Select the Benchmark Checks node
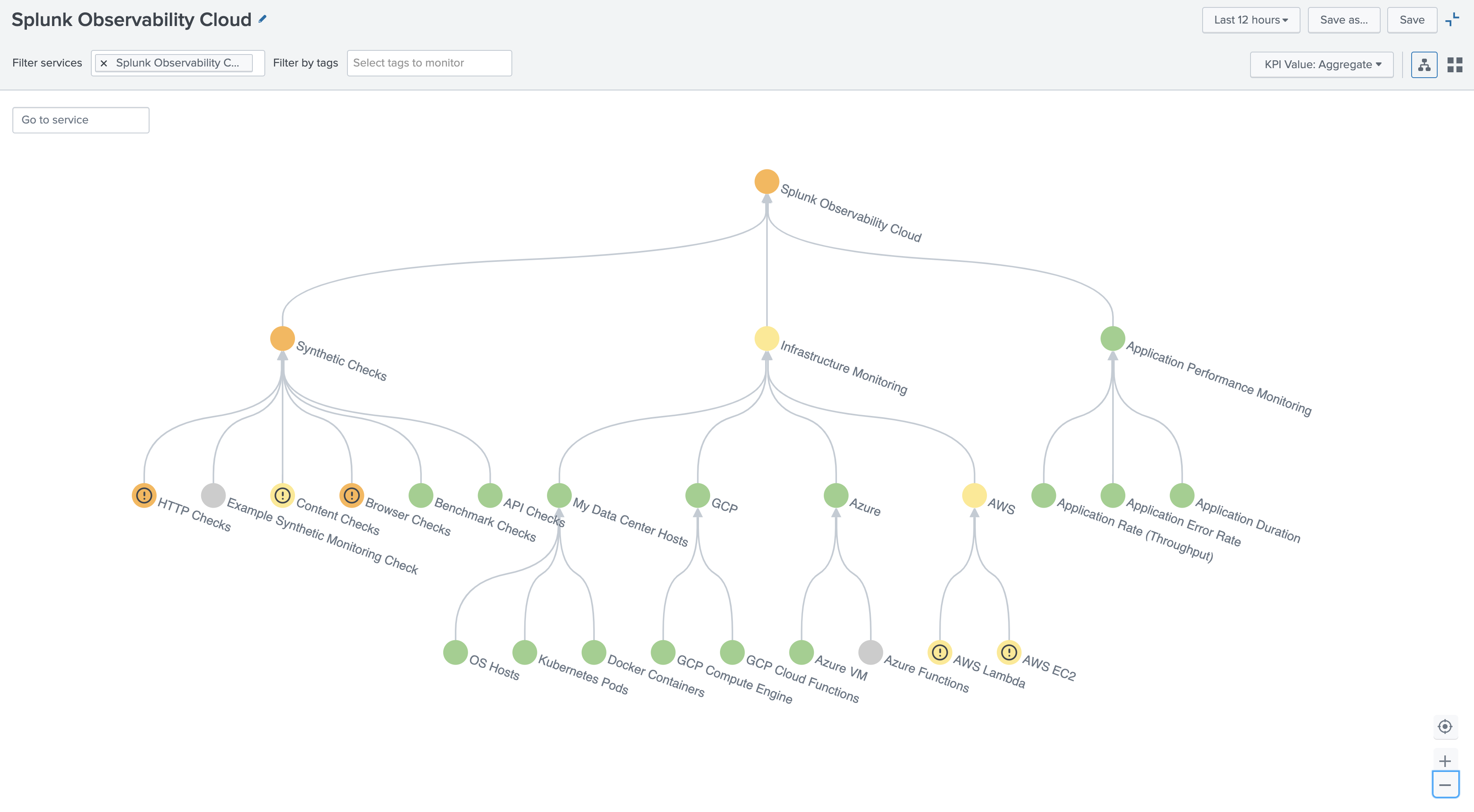The width and height of the screenshot is (1474, 812). [x=421, y=496]
